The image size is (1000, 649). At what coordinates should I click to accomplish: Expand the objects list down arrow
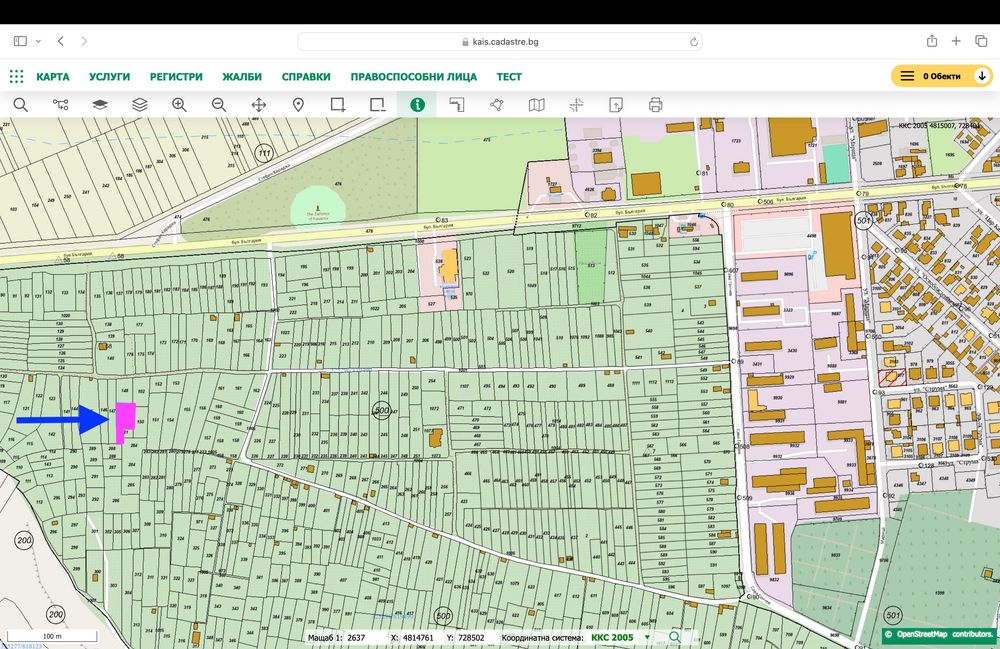[x=982, y=76]
